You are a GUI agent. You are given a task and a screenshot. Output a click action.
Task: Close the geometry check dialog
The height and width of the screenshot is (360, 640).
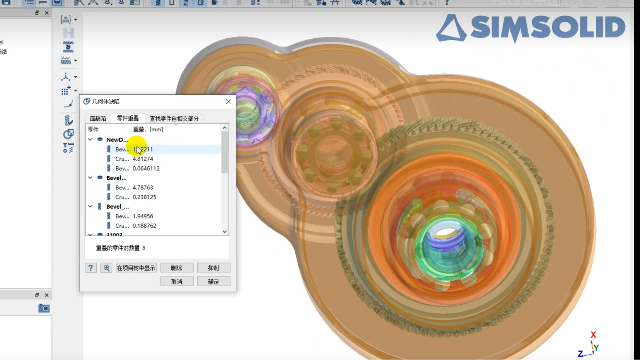click(x=228, y=101)
